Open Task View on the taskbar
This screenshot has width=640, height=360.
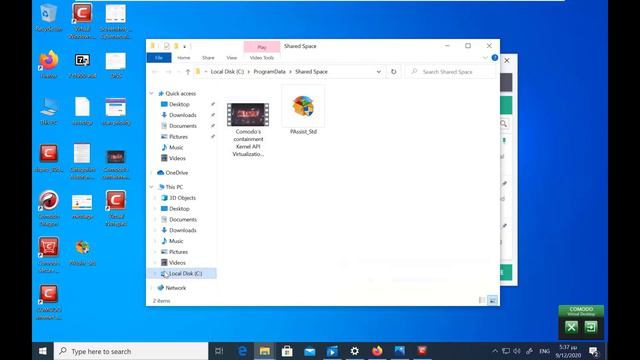(x=219, y=351)
